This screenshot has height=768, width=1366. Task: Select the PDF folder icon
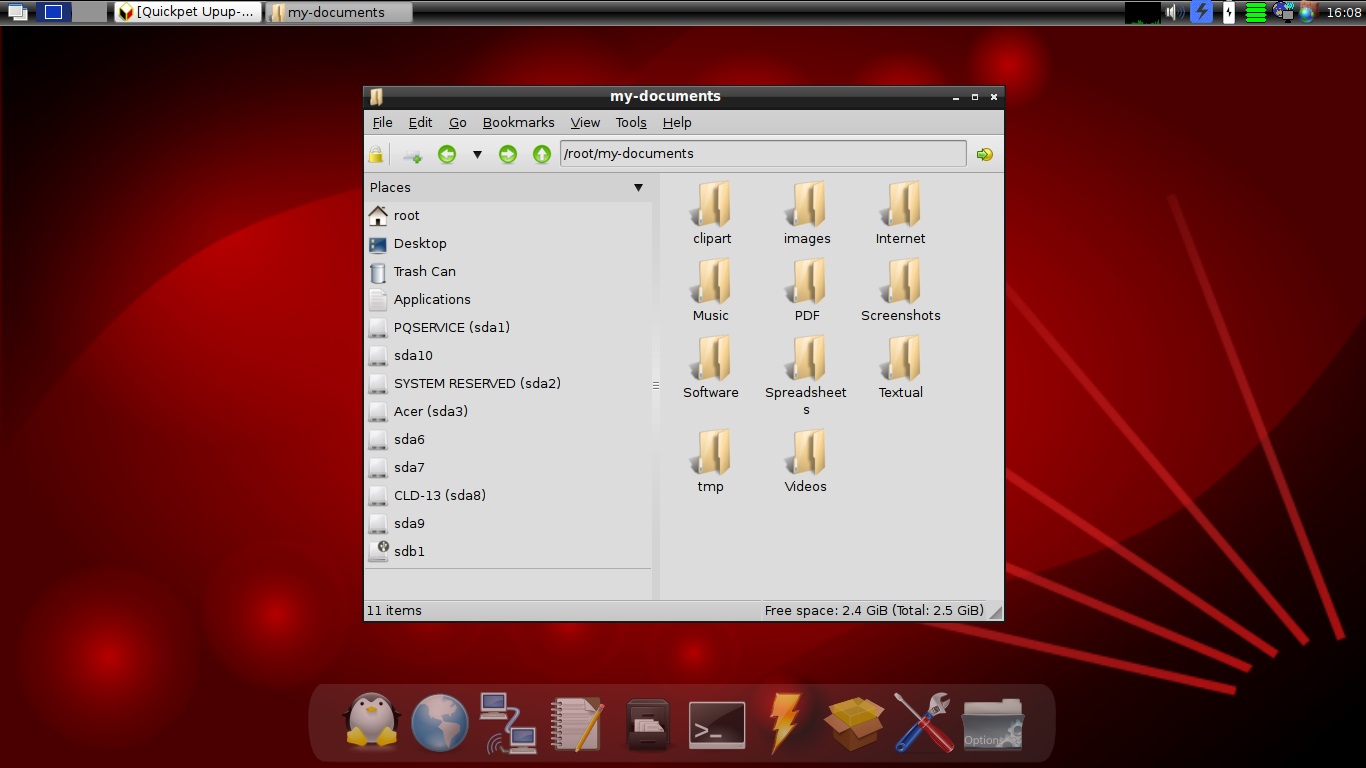[806, 281]
